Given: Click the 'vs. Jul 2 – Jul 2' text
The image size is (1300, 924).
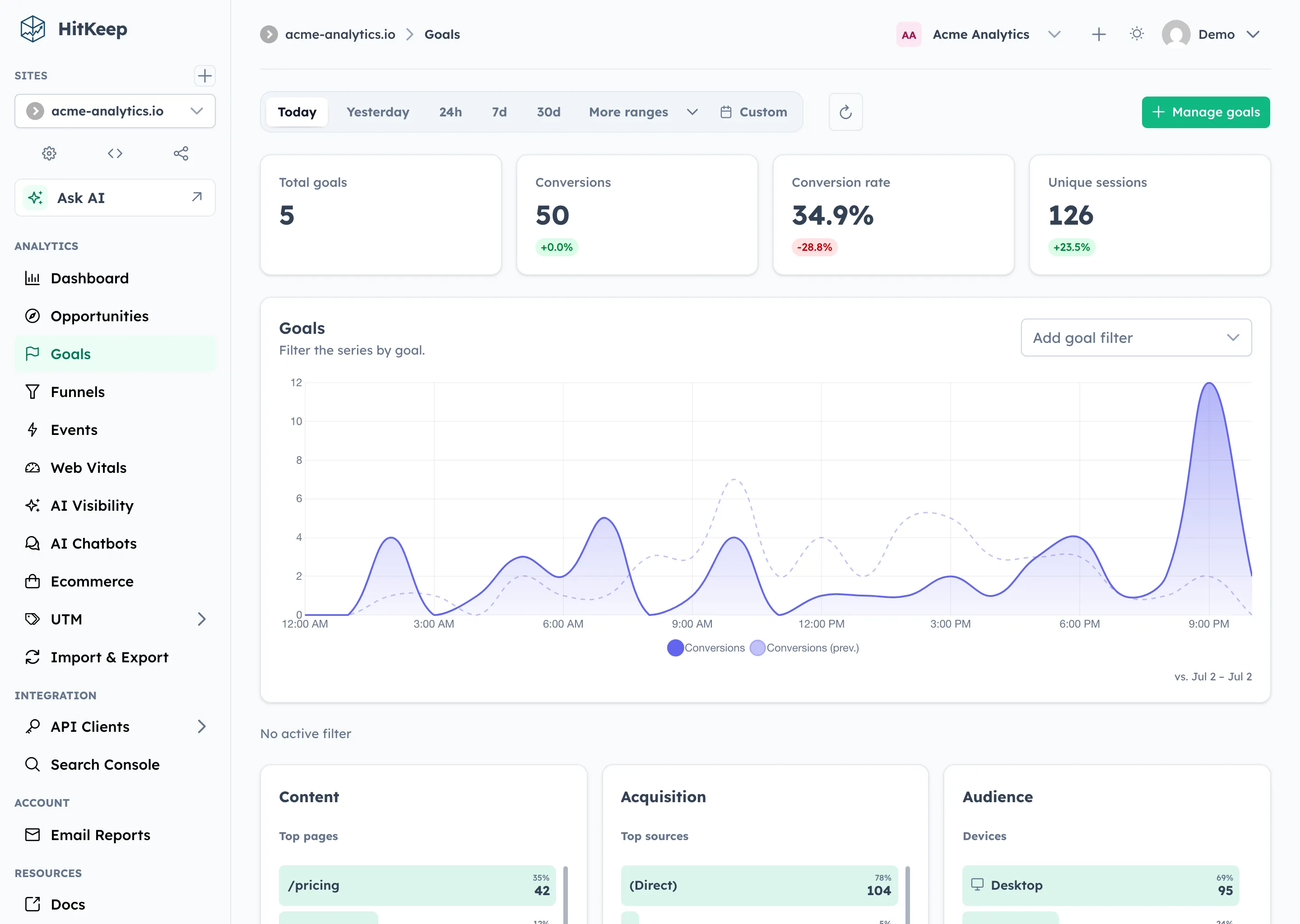Looking at the screenshot, I should pos(1213,676).
